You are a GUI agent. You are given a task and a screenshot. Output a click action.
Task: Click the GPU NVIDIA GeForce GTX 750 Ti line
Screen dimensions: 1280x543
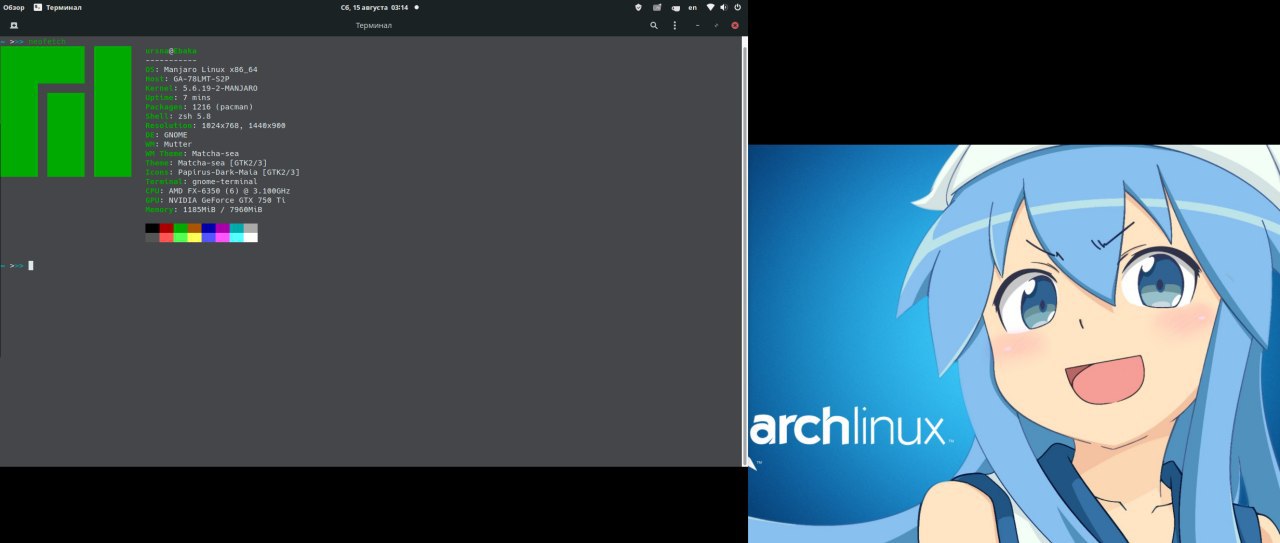[x=215, y=200]
